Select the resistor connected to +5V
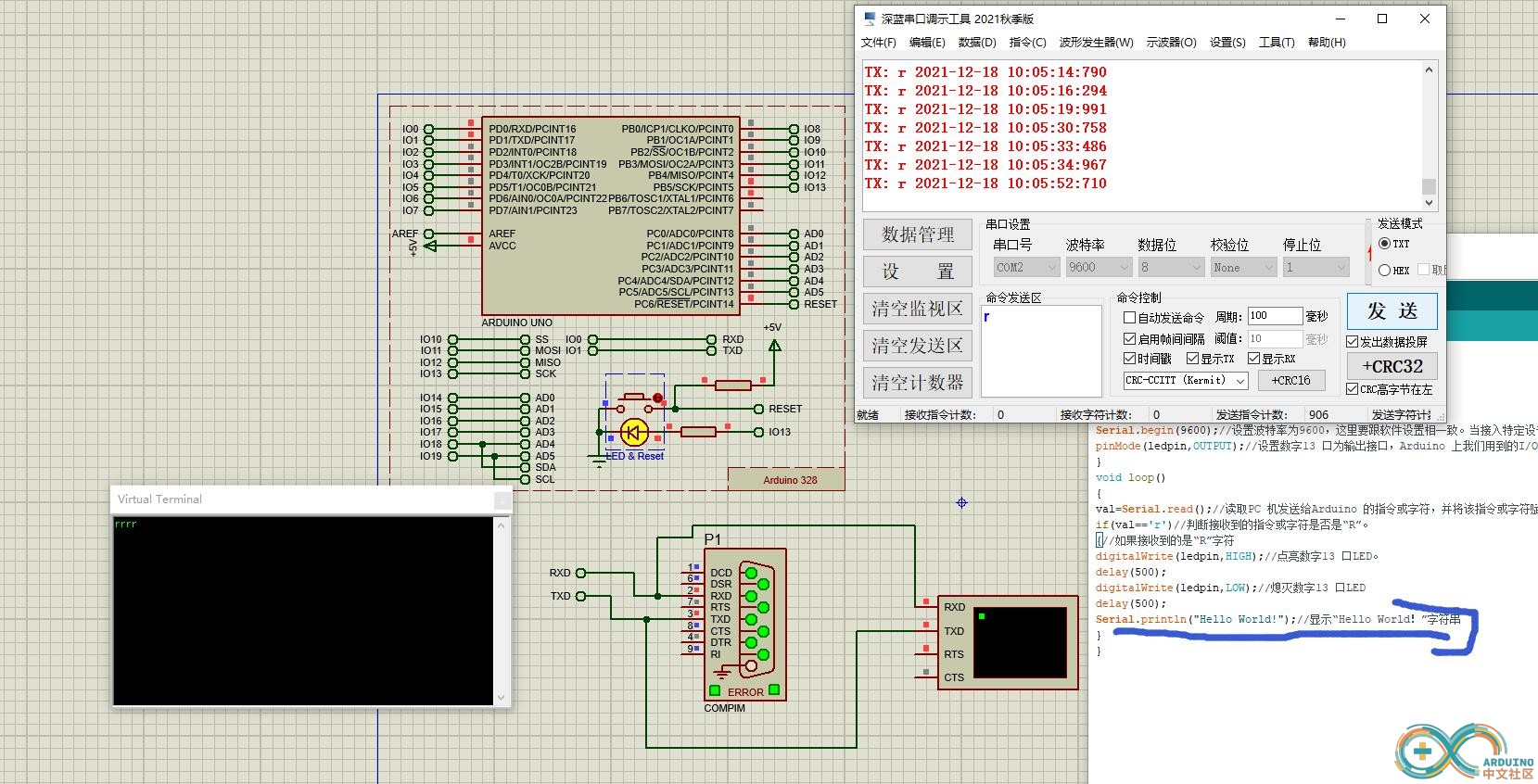The image size is (1538, 784). [x=732, y=385]
